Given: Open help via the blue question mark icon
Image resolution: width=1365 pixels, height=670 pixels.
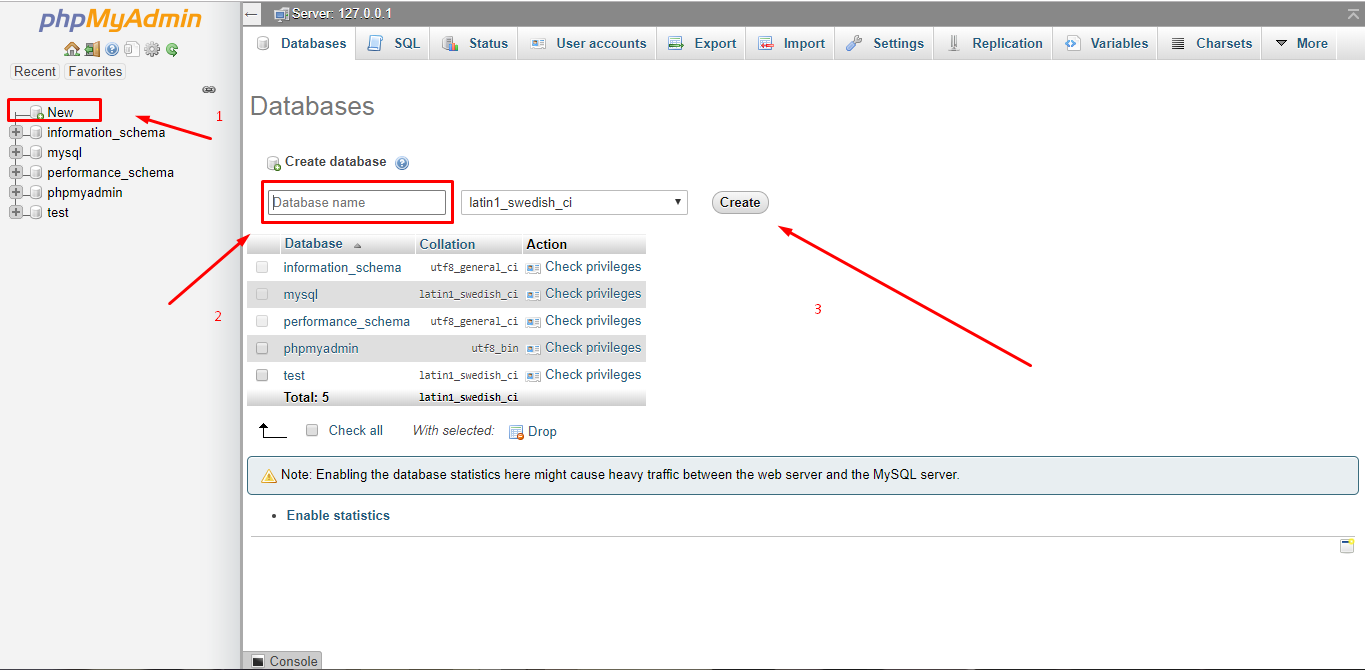Looking at the screenshot, I should pos(111,49).
